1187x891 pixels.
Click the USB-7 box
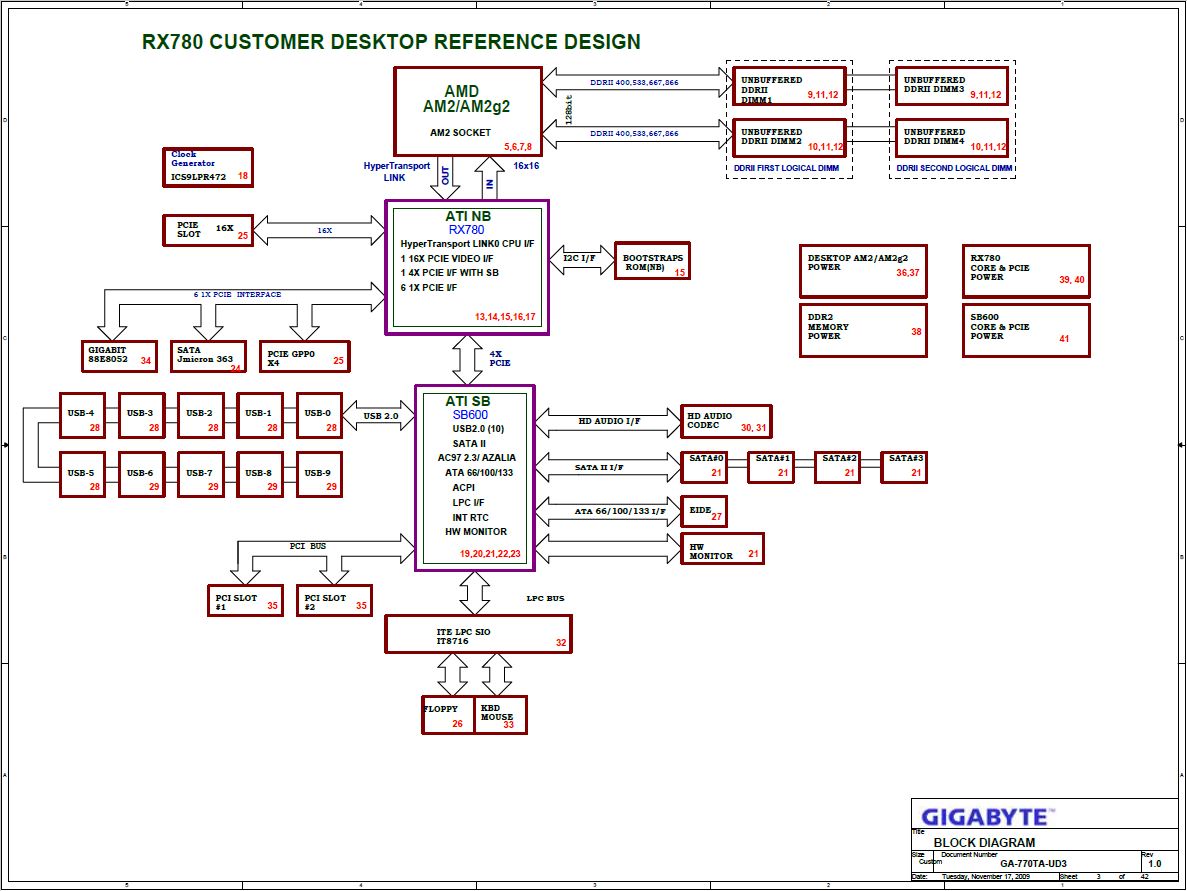tap(201, 475)
